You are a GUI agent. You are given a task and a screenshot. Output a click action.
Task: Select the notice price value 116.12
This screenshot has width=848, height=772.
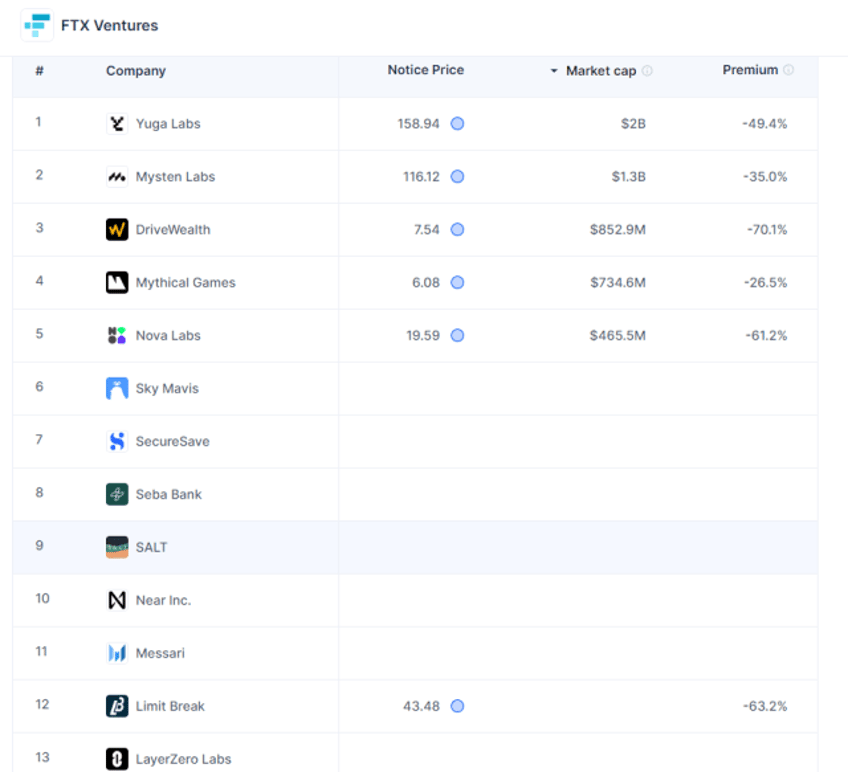(x=421, y=177)
